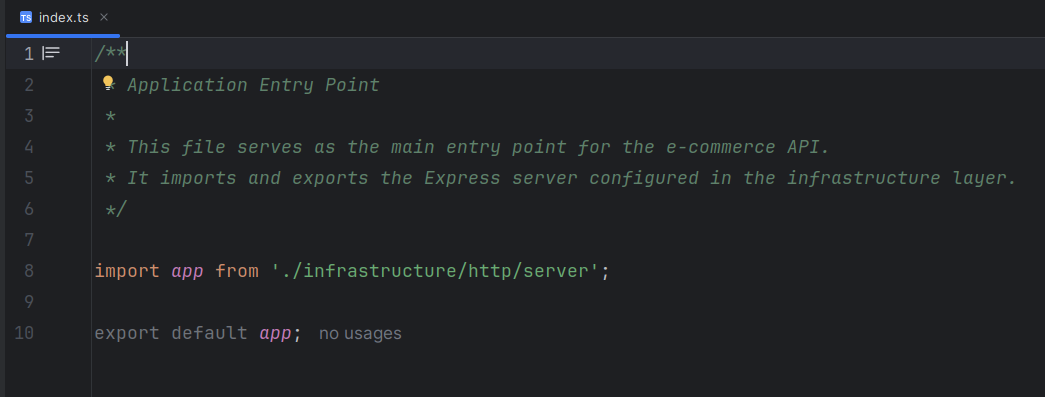Viewport: 1045px width, 397px height.
Task: Click line number 5 in the gutter
Action: point(29,178)
